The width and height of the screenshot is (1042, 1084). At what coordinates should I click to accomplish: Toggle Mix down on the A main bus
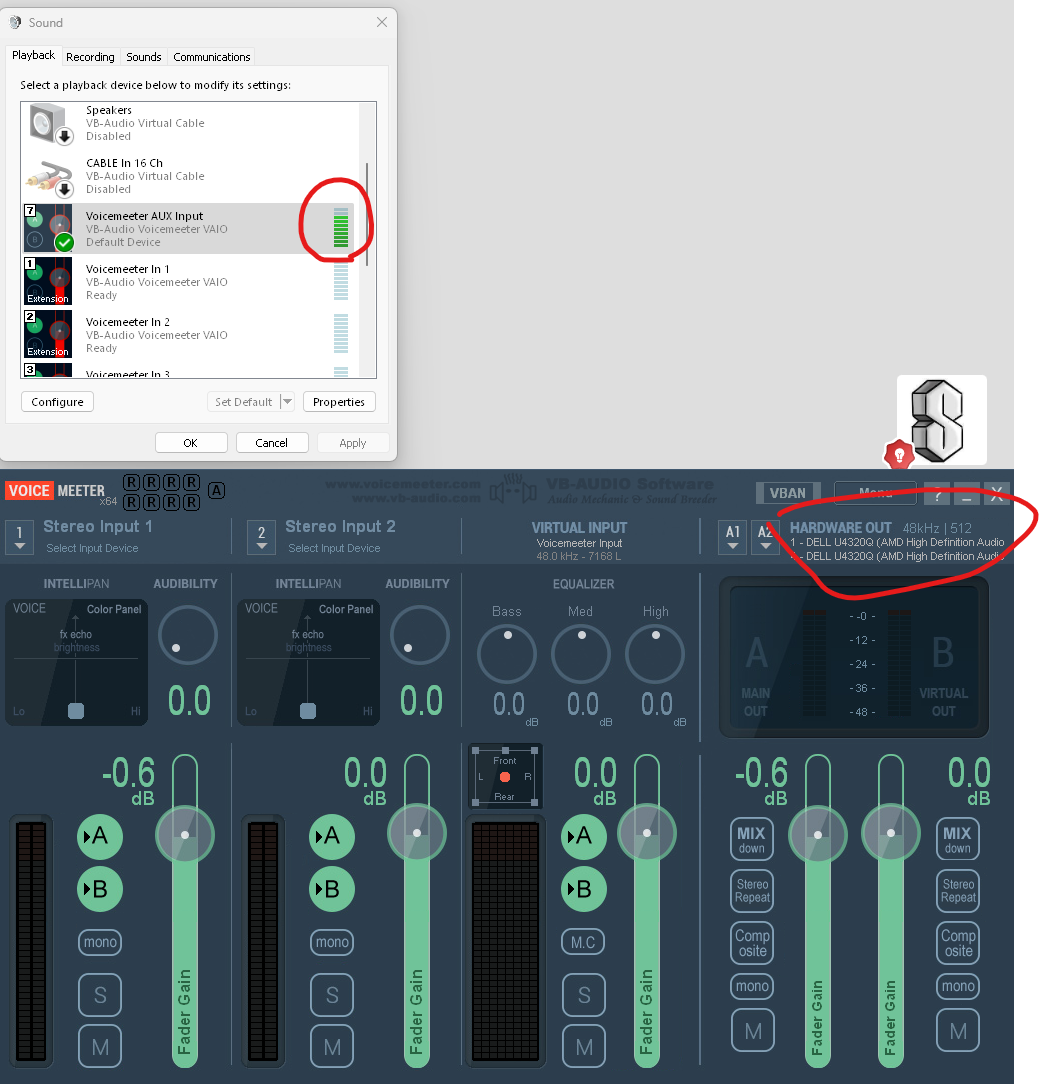point(752,839)
